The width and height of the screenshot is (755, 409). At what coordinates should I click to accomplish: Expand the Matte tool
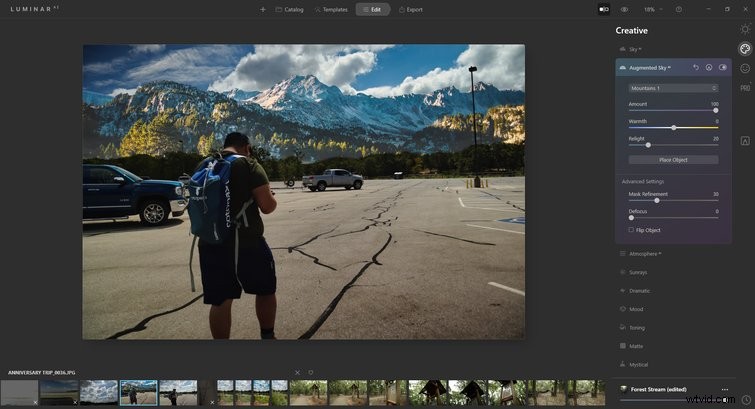(636, 346)
